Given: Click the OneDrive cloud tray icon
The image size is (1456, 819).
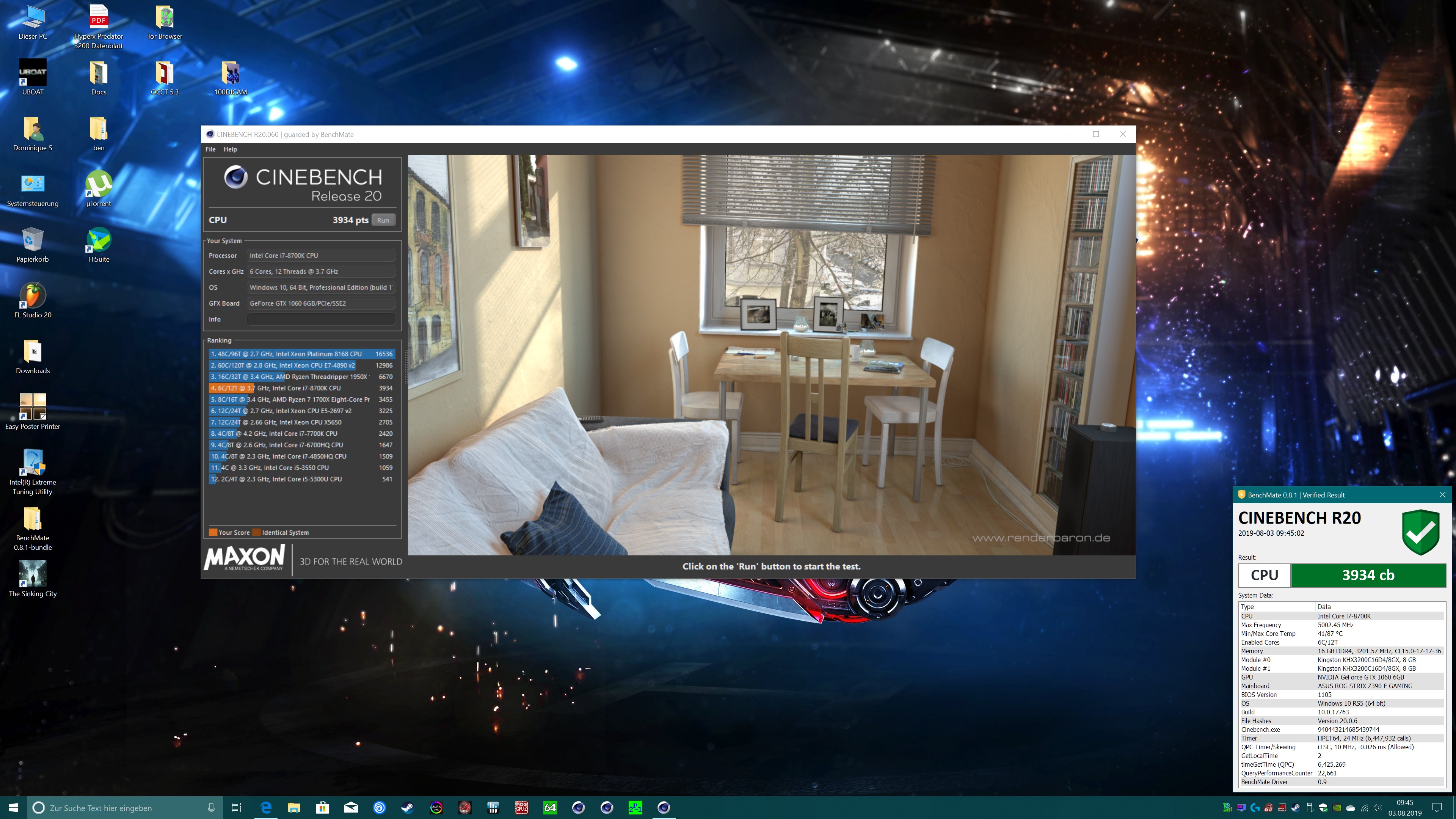Looking at the screenshot, I should [1350, 808].
